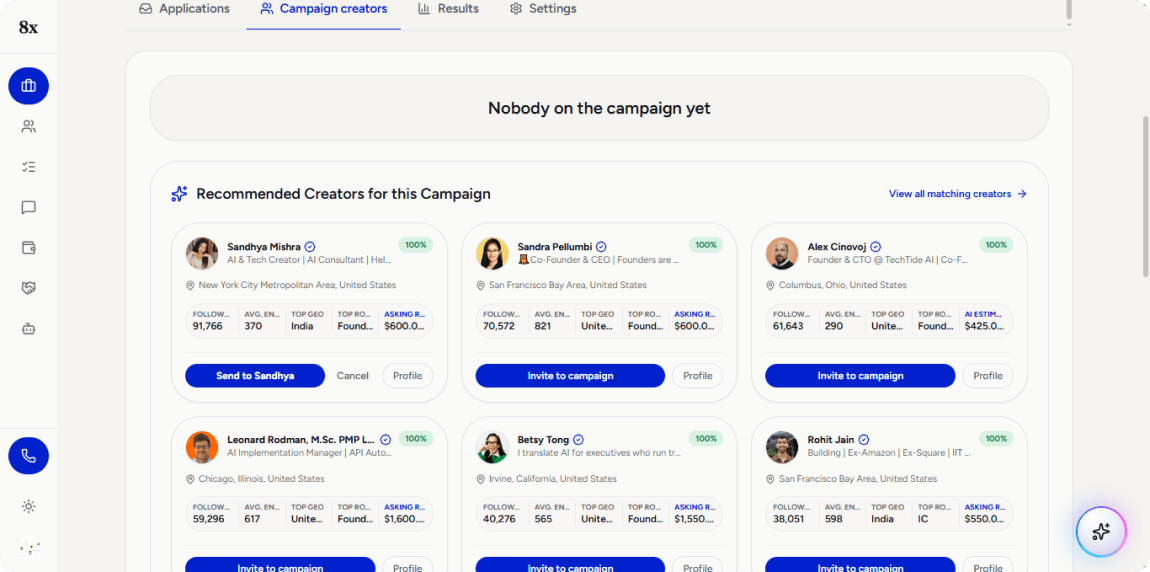Viewport: 1150px width, 572px height.
Task: Click Alex Cinovoj's AI estimate $425 value
Action: click(984, 326)
